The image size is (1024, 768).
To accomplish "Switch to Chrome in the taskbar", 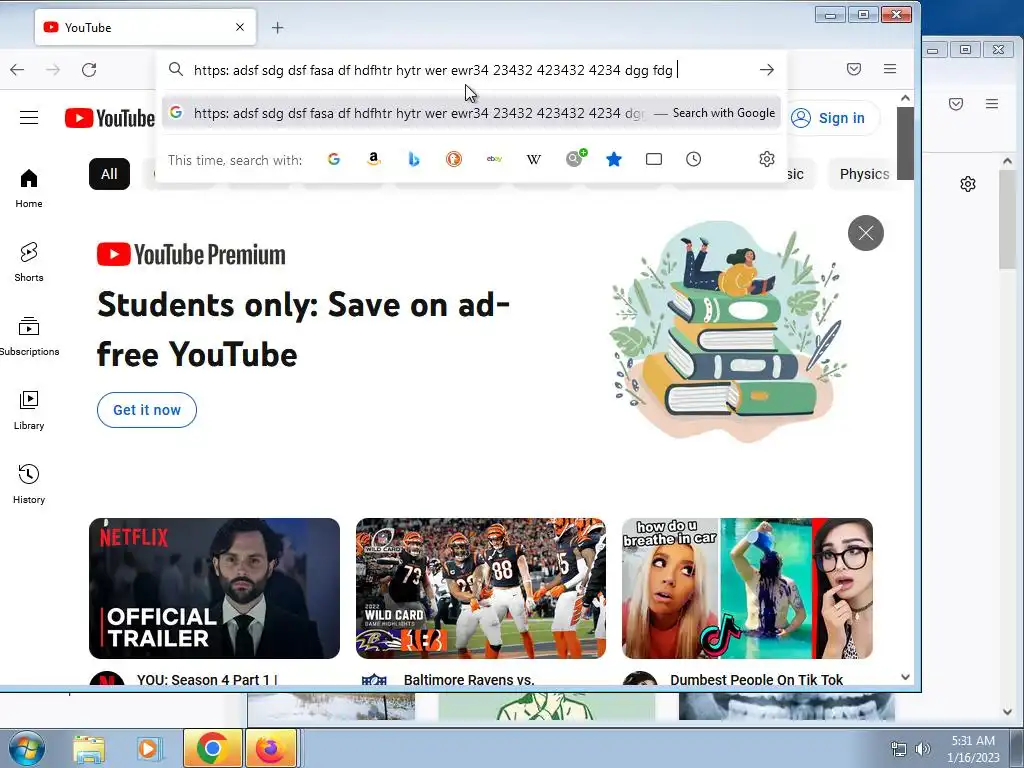I will (213, 748).
